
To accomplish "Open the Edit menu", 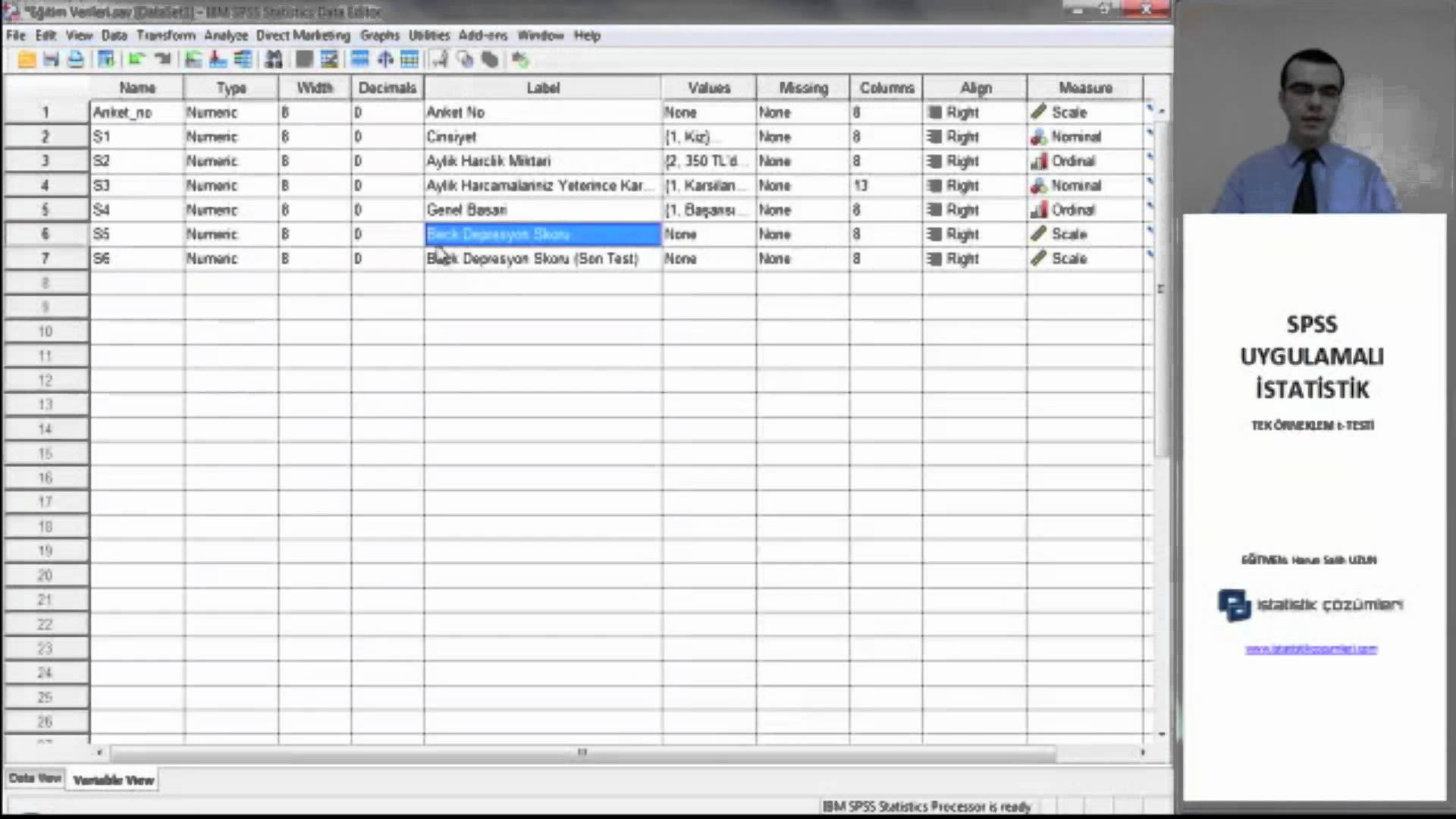I will click(x=45, y=35).
